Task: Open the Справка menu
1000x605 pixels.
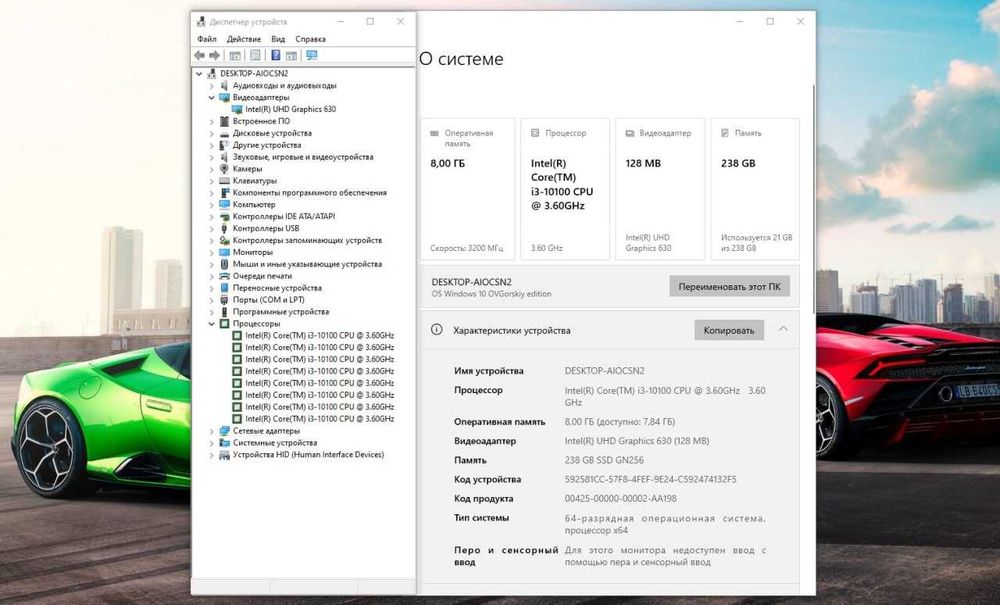Action: [311, 39]
